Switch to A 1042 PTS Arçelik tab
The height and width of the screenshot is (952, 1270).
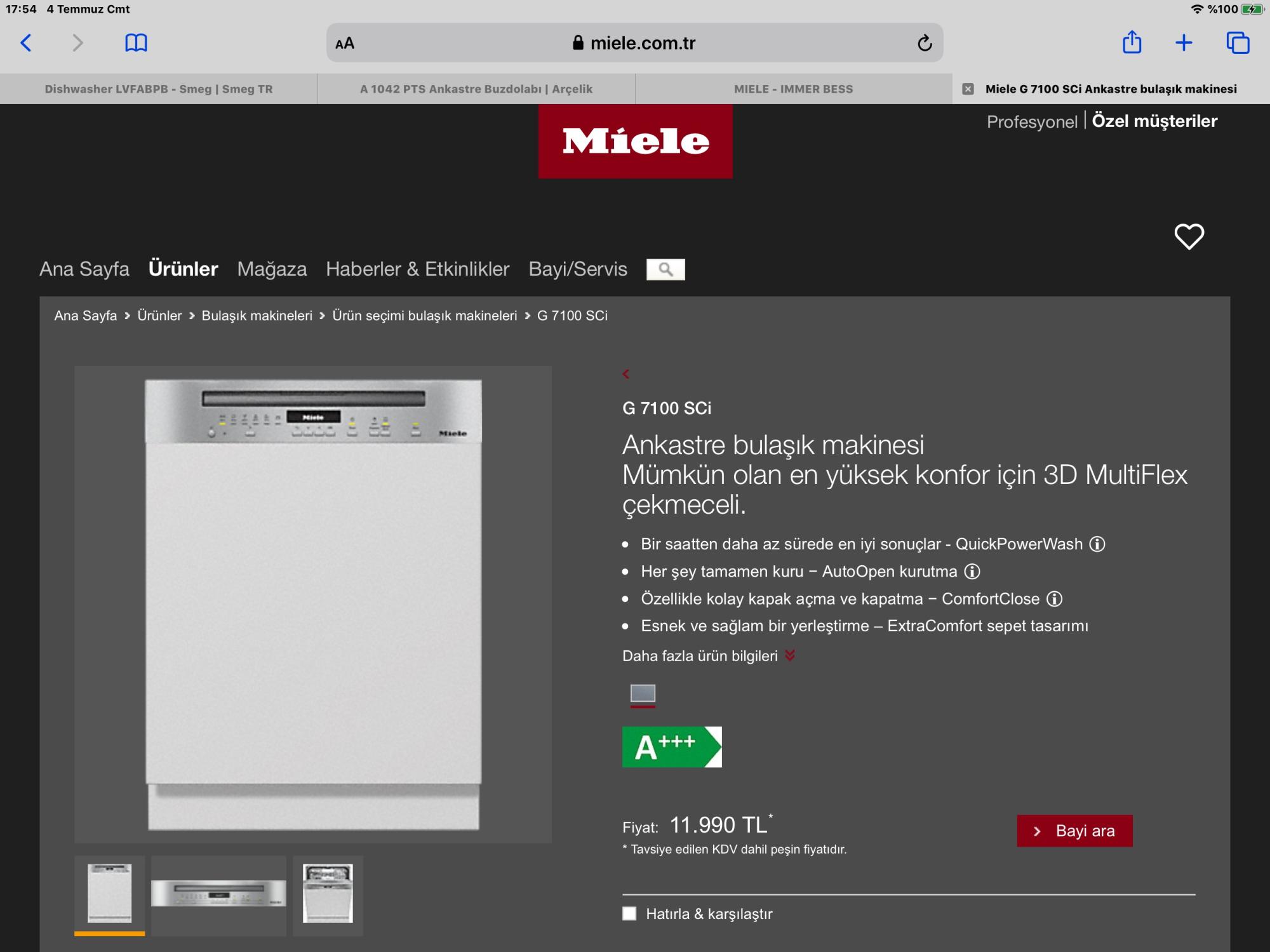coord(476,89)
